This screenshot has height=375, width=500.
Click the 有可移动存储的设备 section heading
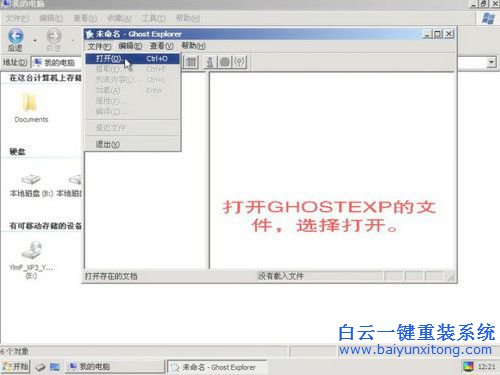tap(45, 226)
